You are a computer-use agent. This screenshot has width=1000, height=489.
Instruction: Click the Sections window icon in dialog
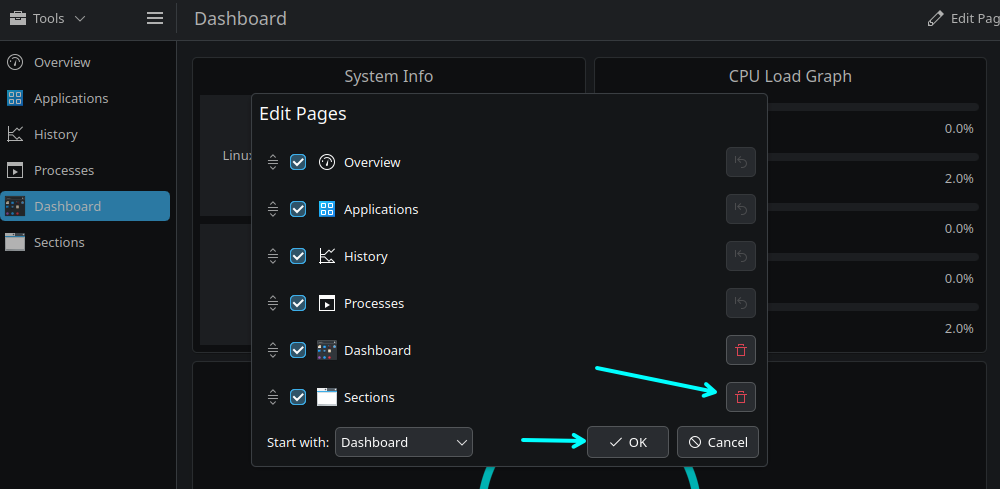[327, 397]
